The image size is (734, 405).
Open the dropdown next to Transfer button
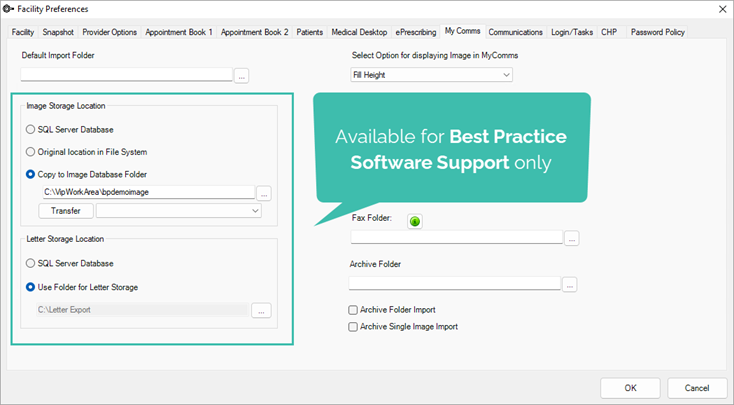pyautogui.click(x=178, y=211)
